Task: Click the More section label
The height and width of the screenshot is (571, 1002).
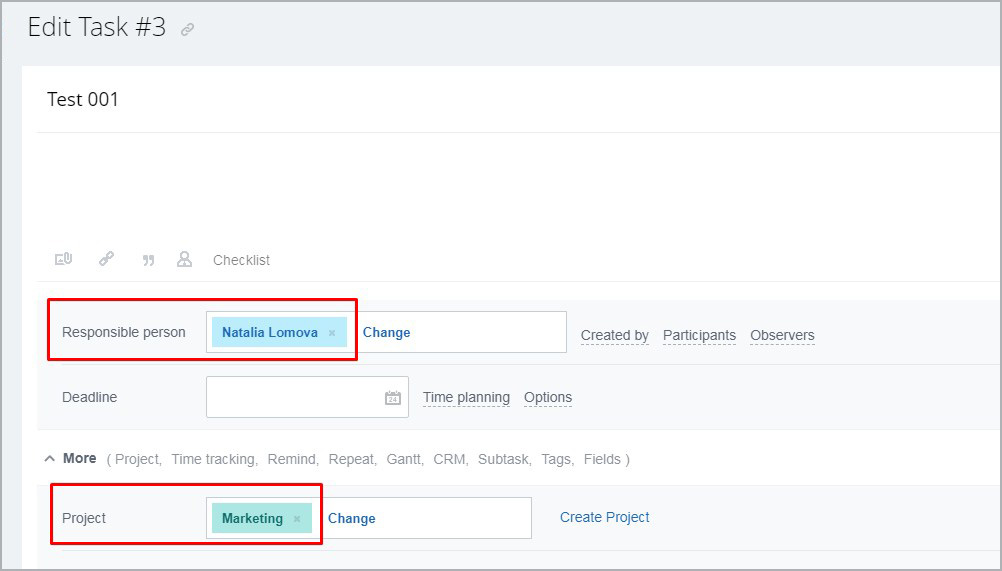Action: (x=80, y=459)
